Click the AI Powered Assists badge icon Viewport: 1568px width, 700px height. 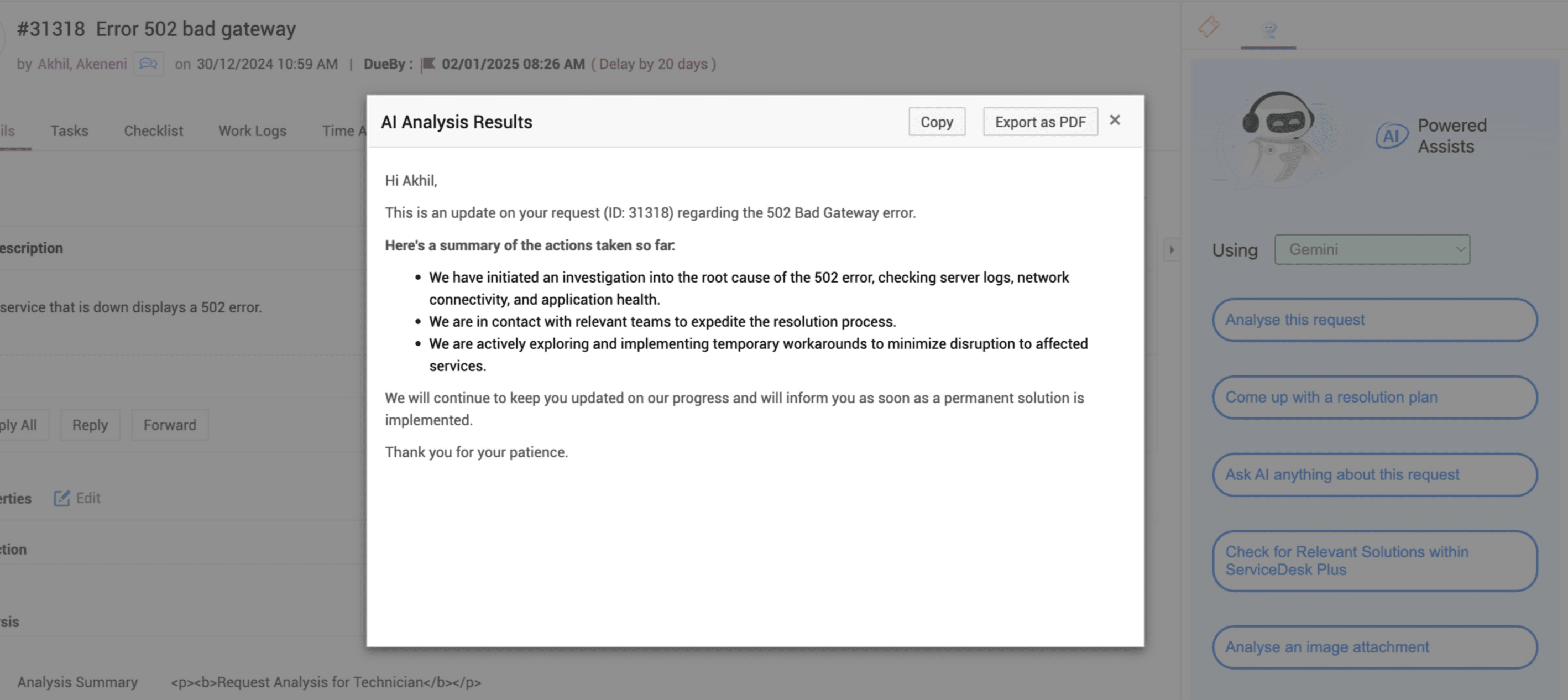pyautogui.click(x=1392, y=135)
